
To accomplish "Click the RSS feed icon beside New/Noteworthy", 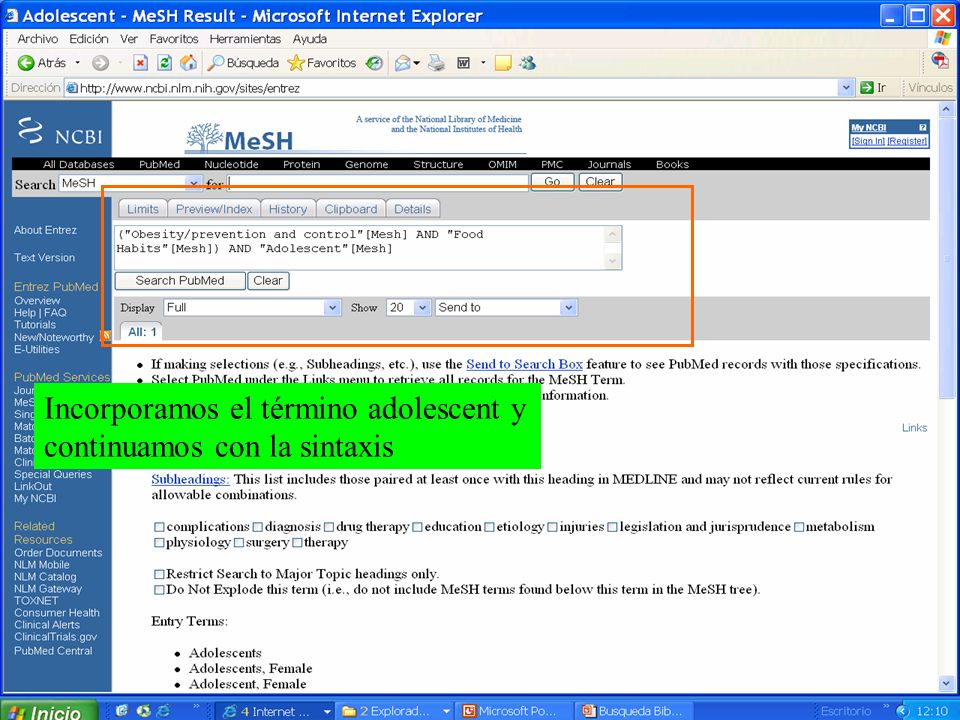I will pos(105,336).
